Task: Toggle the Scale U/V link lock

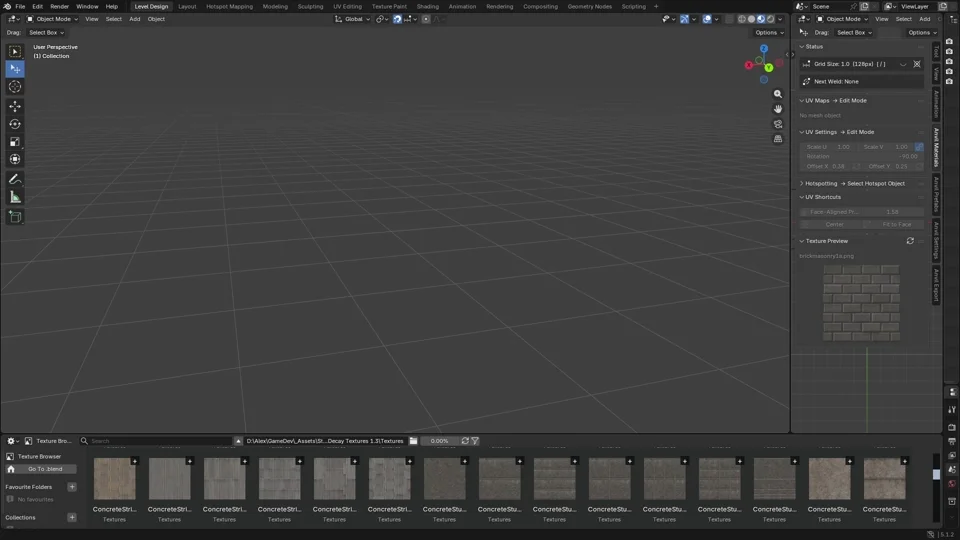Action: (919, 147)
